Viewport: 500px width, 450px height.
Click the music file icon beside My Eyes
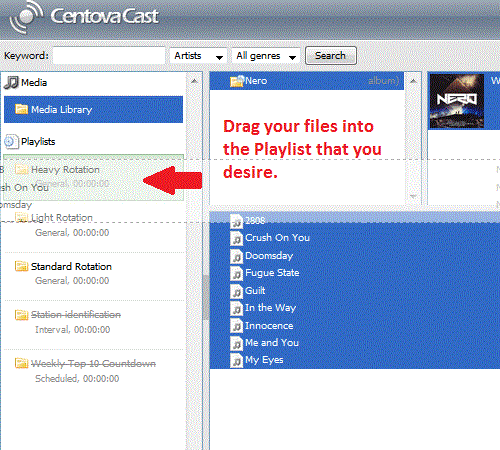237,361
